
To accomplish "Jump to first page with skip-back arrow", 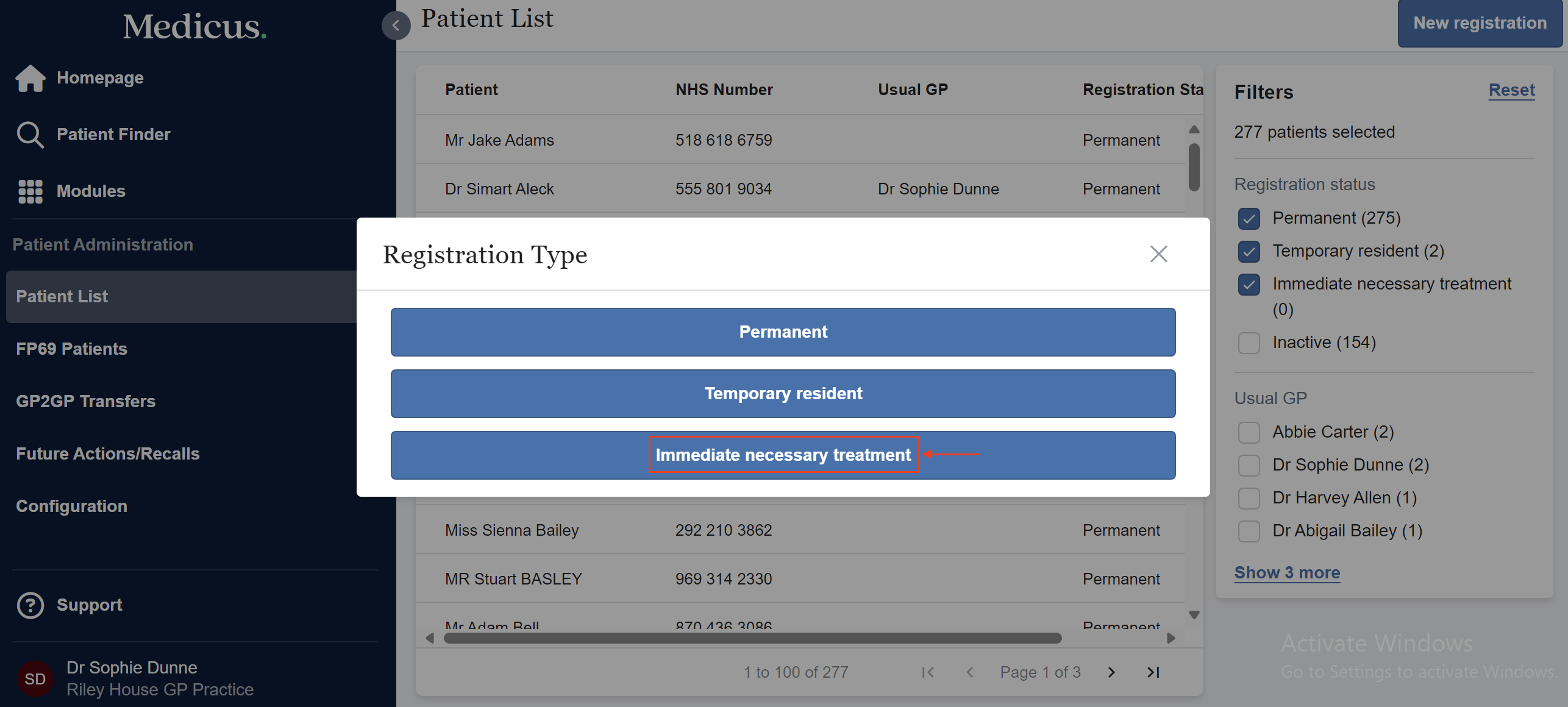I will [927, 672].
